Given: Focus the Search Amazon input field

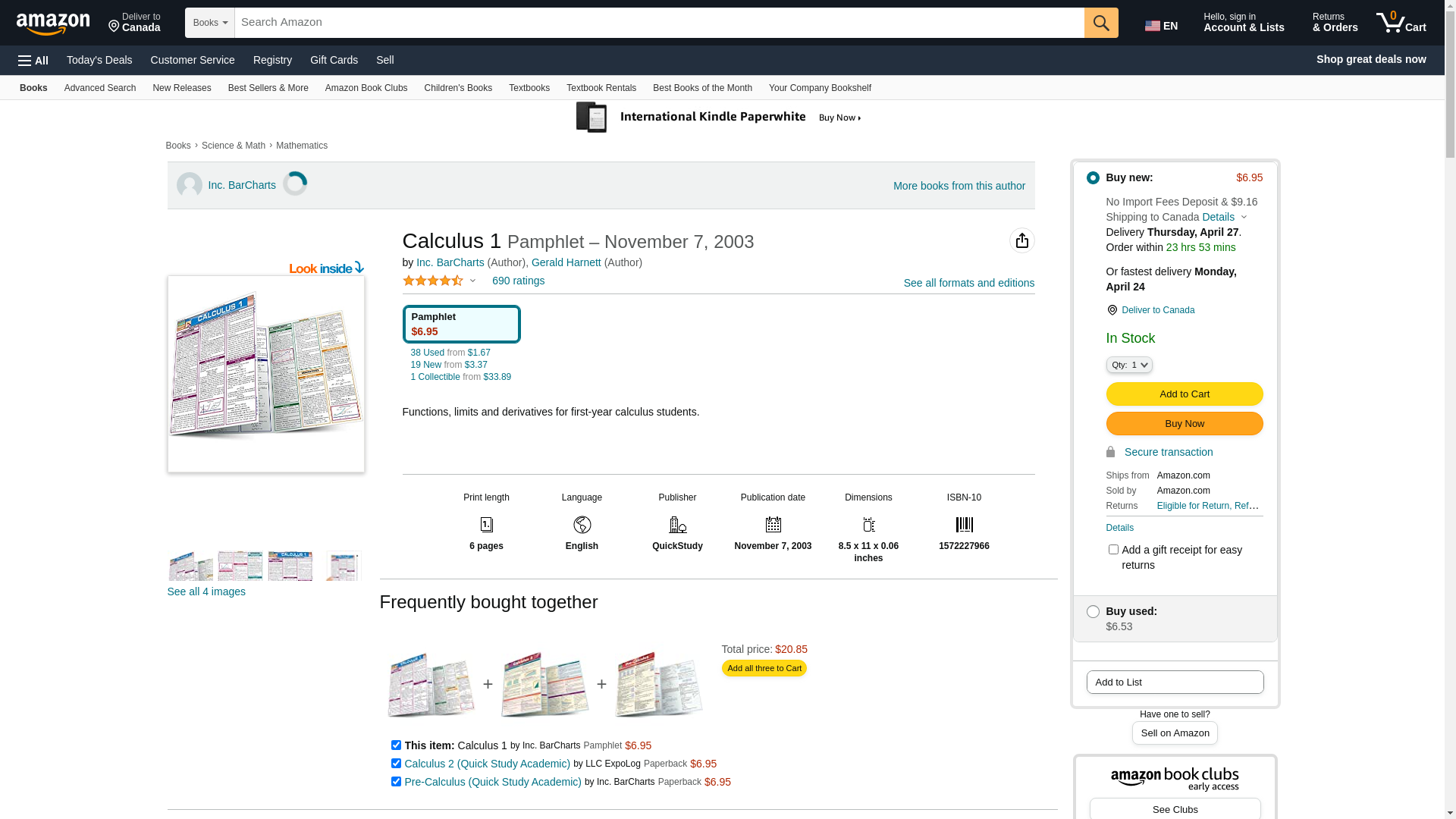Looking at the screenshot, I should coord(658,23).
